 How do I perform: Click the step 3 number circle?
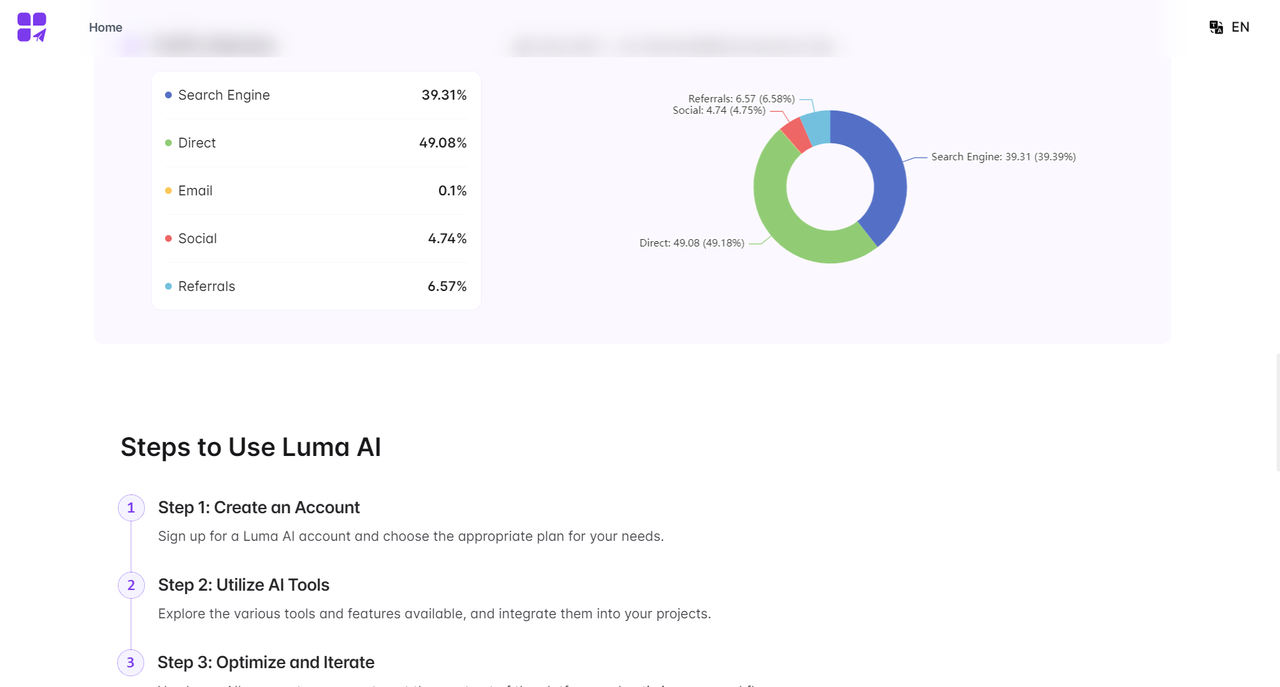(131, 662)
